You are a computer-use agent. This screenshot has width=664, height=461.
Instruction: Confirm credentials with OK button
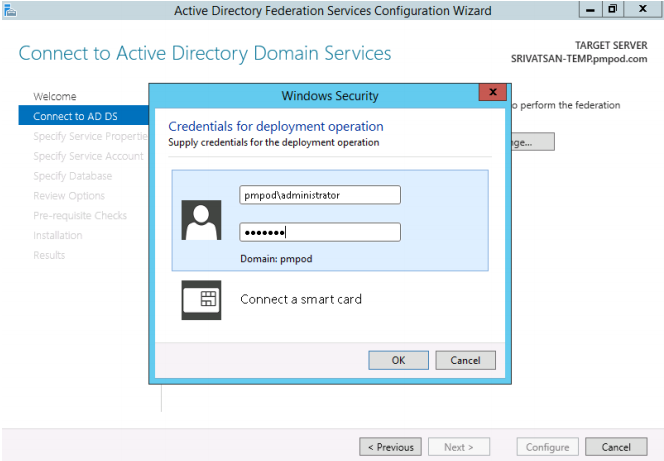pos(398,360)
